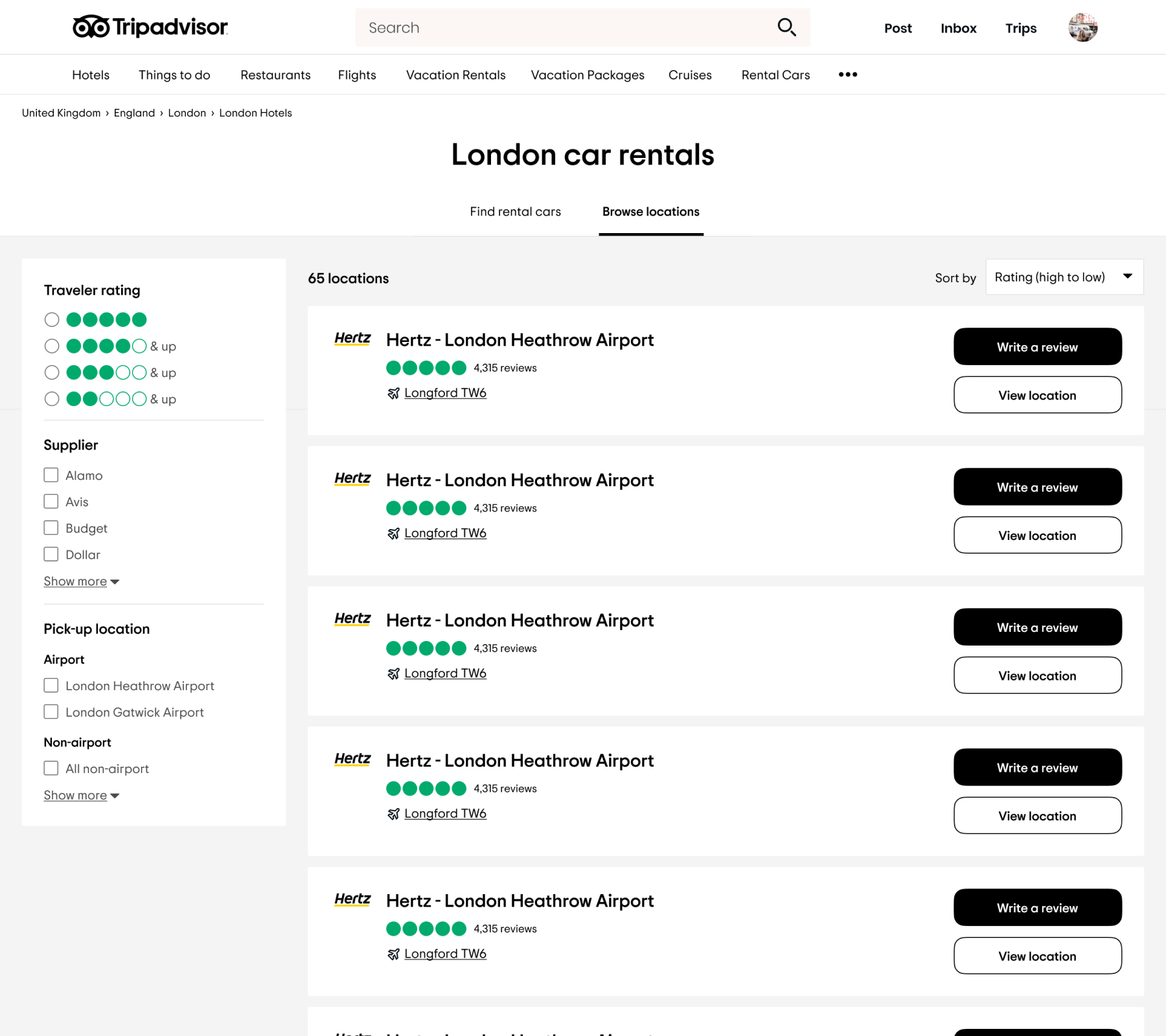Open the Rating (high to low) sort dropdown
The height and width of the screenshot is (1036, 1166).
pyautogui.click(x=1064, y=277)
